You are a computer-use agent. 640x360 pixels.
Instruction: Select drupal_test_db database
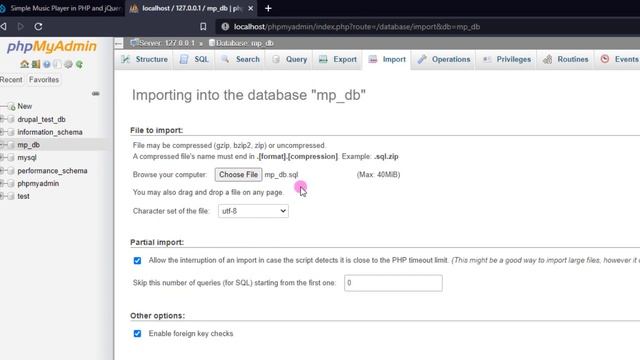[x=41, y=119]
